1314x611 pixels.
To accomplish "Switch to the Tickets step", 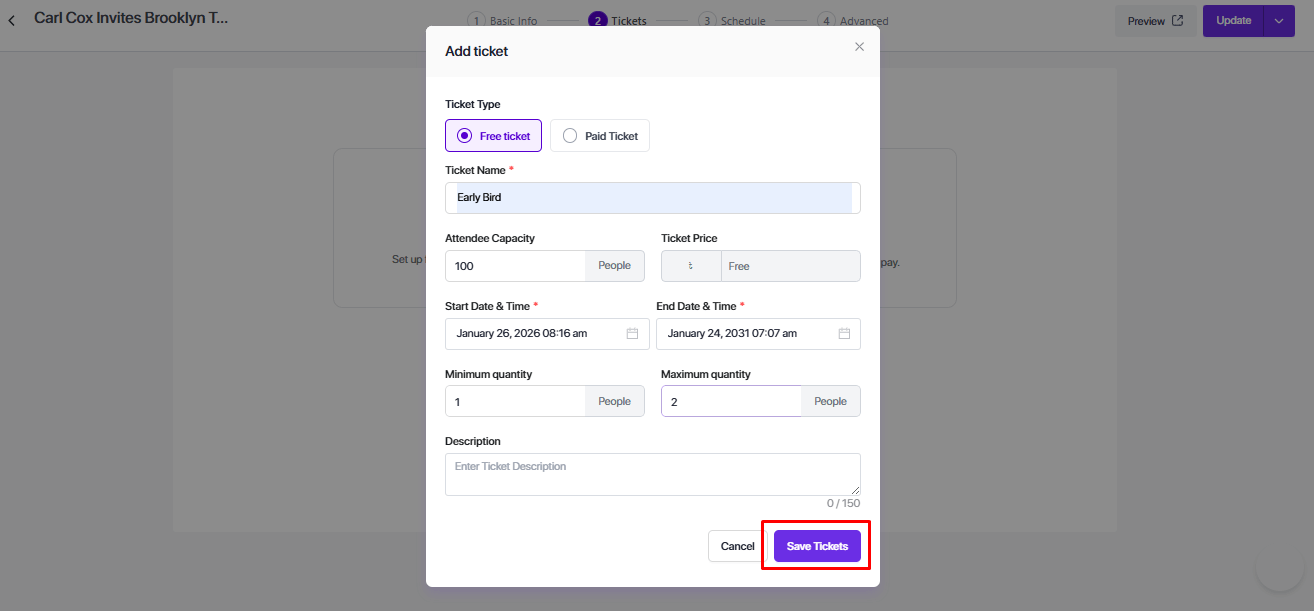I will click(628, 21).
